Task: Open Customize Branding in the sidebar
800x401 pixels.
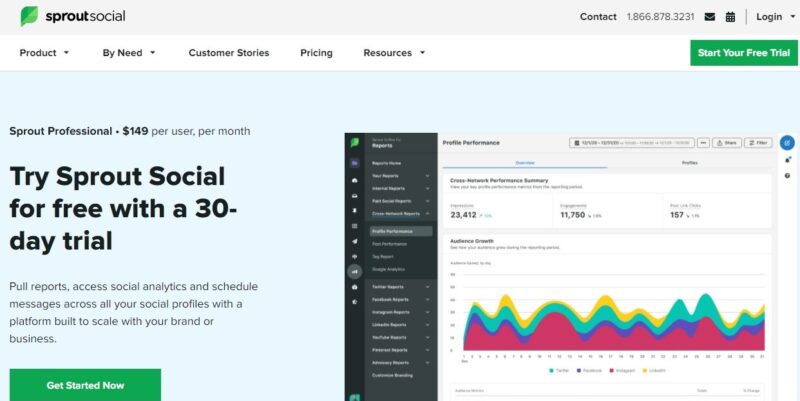Action: 392,375
